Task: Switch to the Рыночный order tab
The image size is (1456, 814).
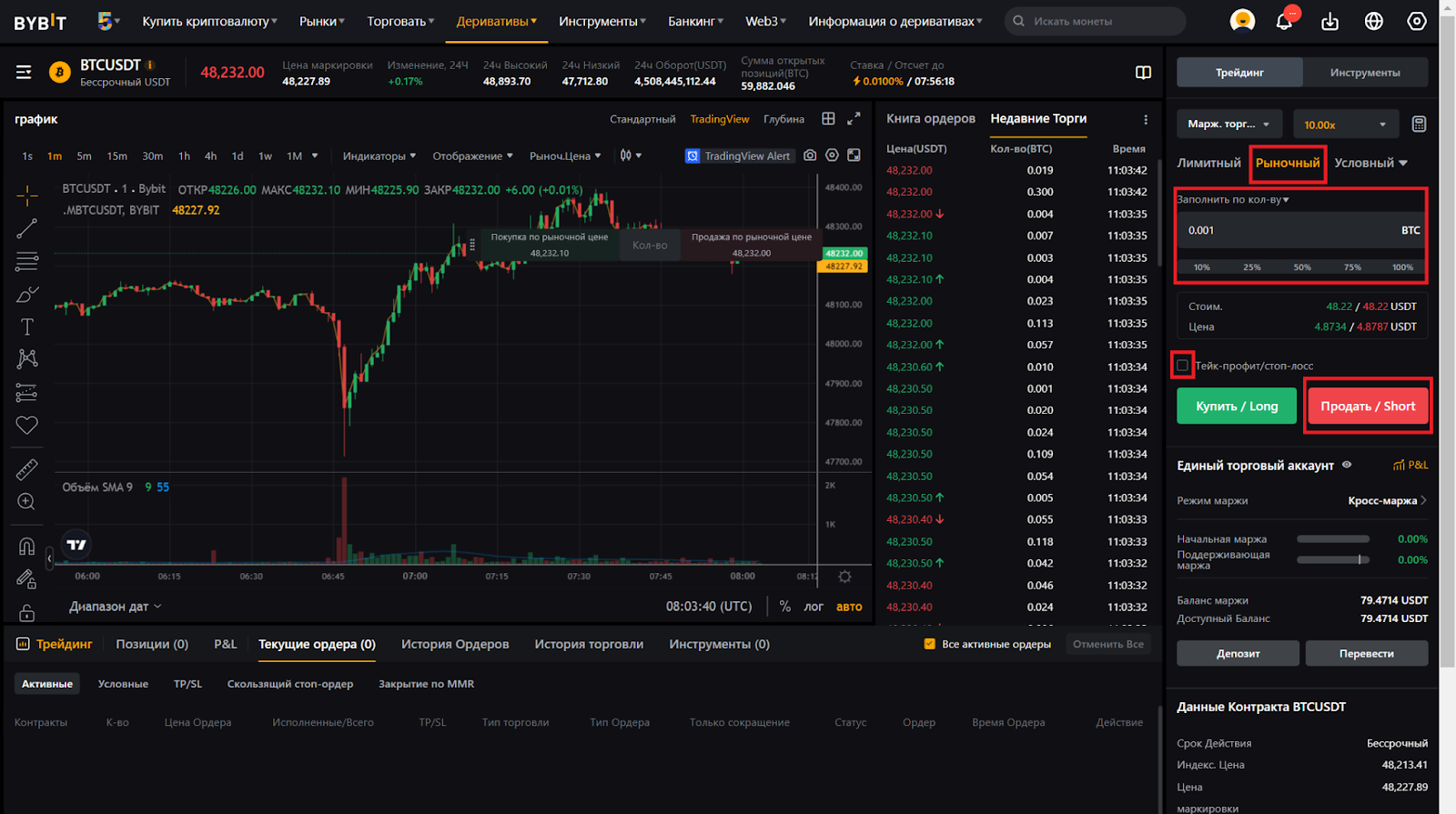Action: [x=1288, y=163]
